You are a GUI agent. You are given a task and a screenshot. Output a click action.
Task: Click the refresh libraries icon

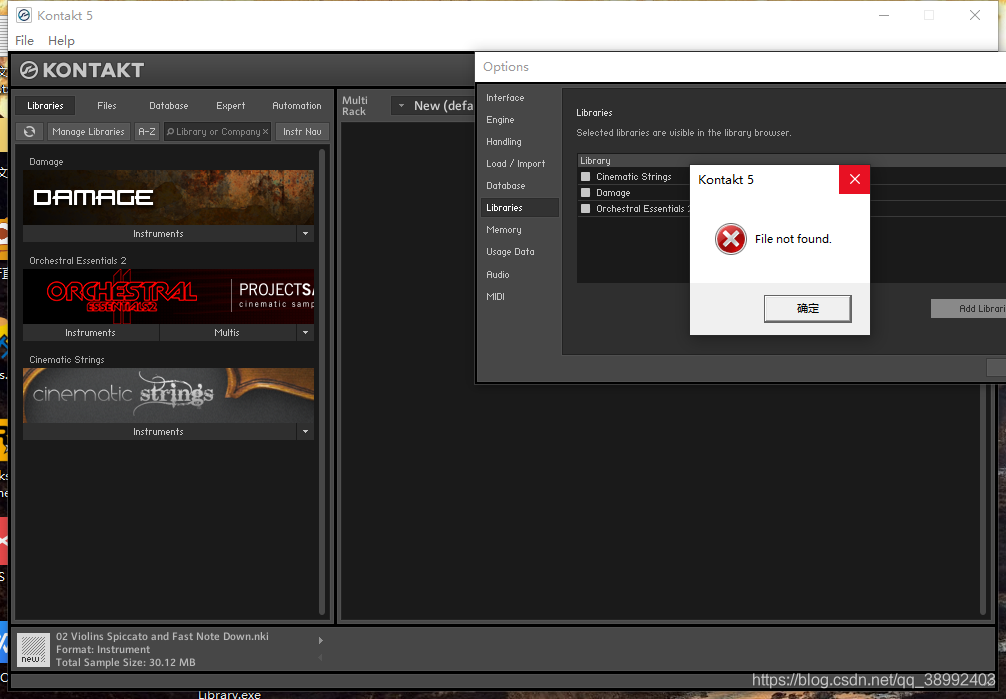pos(30,132)
